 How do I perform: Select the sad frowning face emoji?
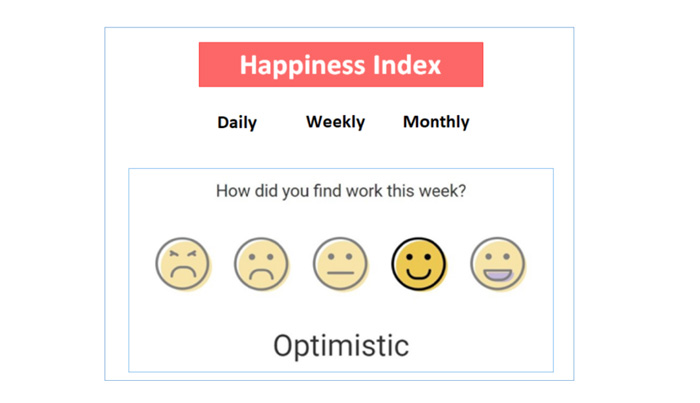262,264
